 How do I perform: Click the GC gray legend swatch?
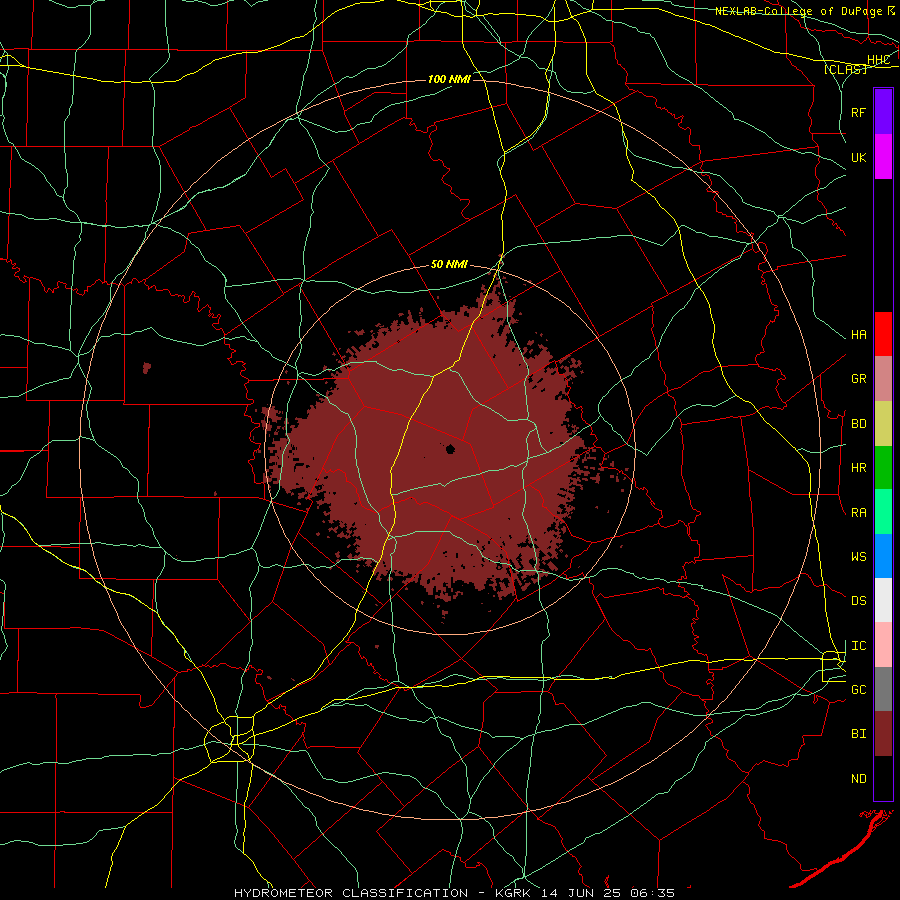tap(883, 689)
